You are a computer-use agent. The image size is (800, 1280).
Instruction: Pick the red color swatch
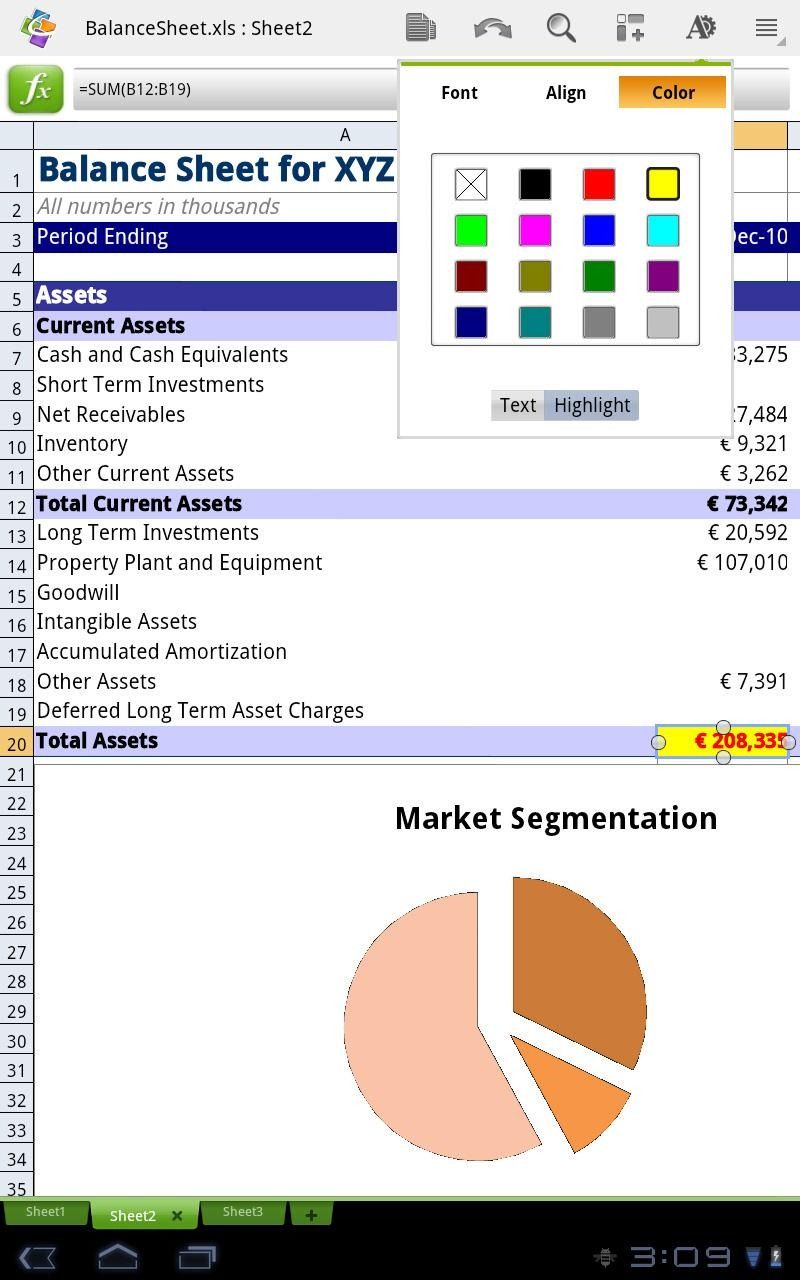pyautogui.click(x=599, y=184)
